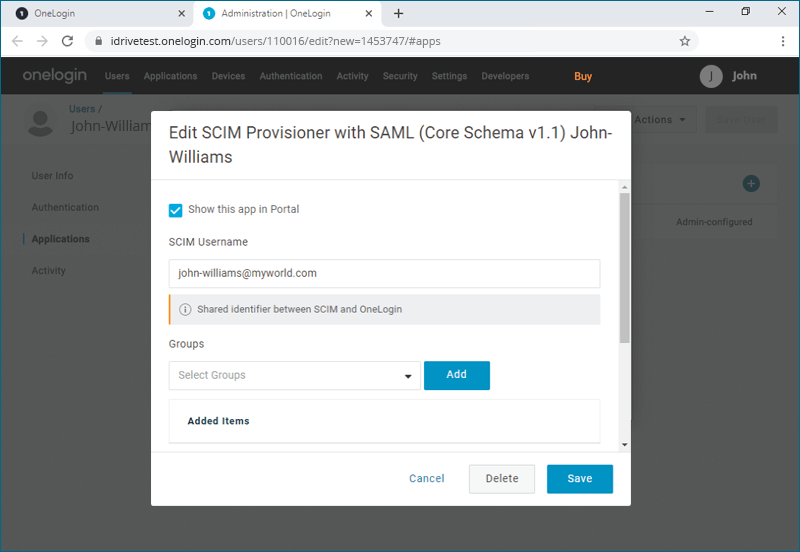Click the OneLogin logo in header

(55, 76)
